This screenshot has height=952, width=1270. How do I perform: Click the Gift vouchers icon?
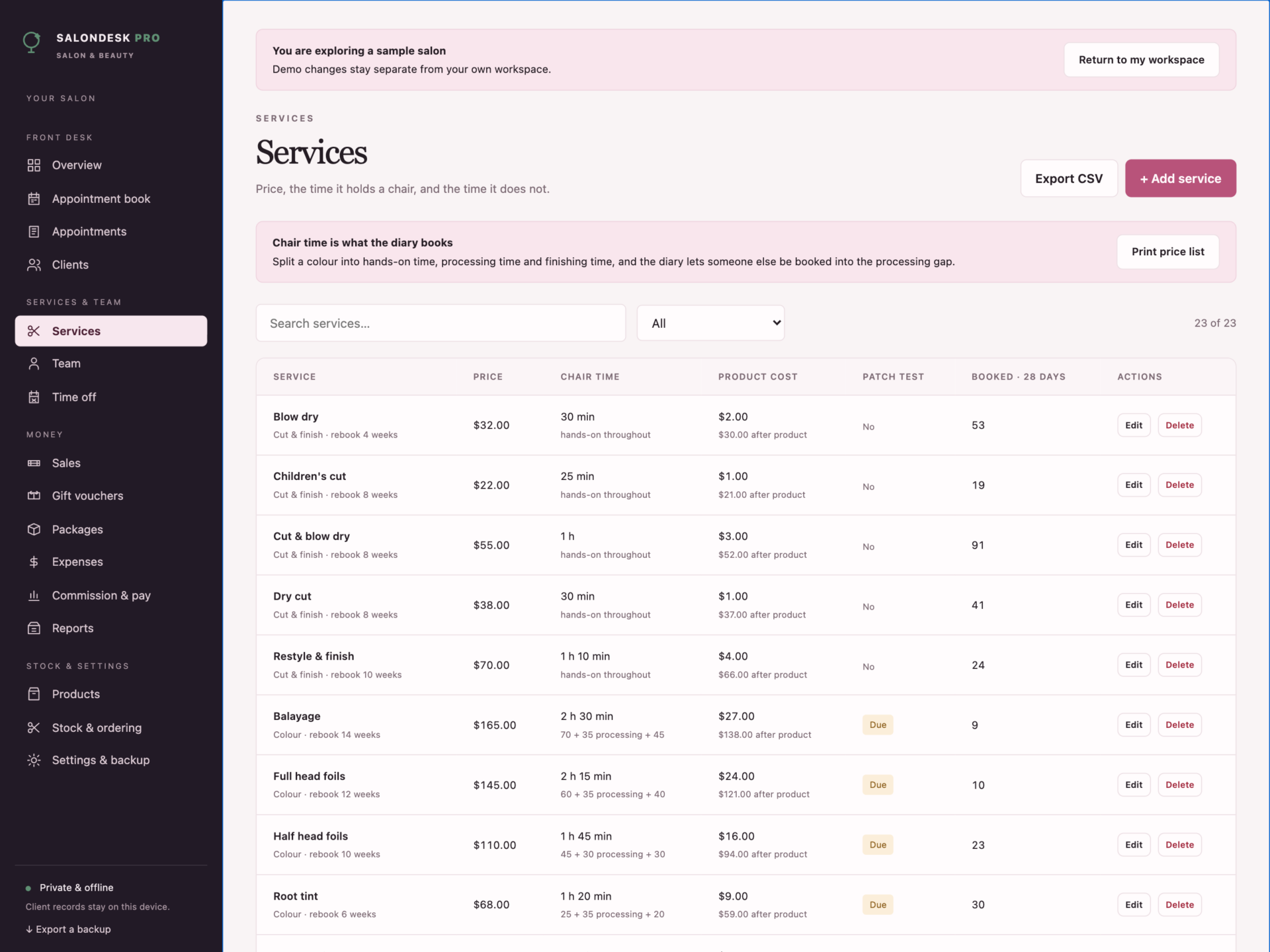[x=34, y=496]
